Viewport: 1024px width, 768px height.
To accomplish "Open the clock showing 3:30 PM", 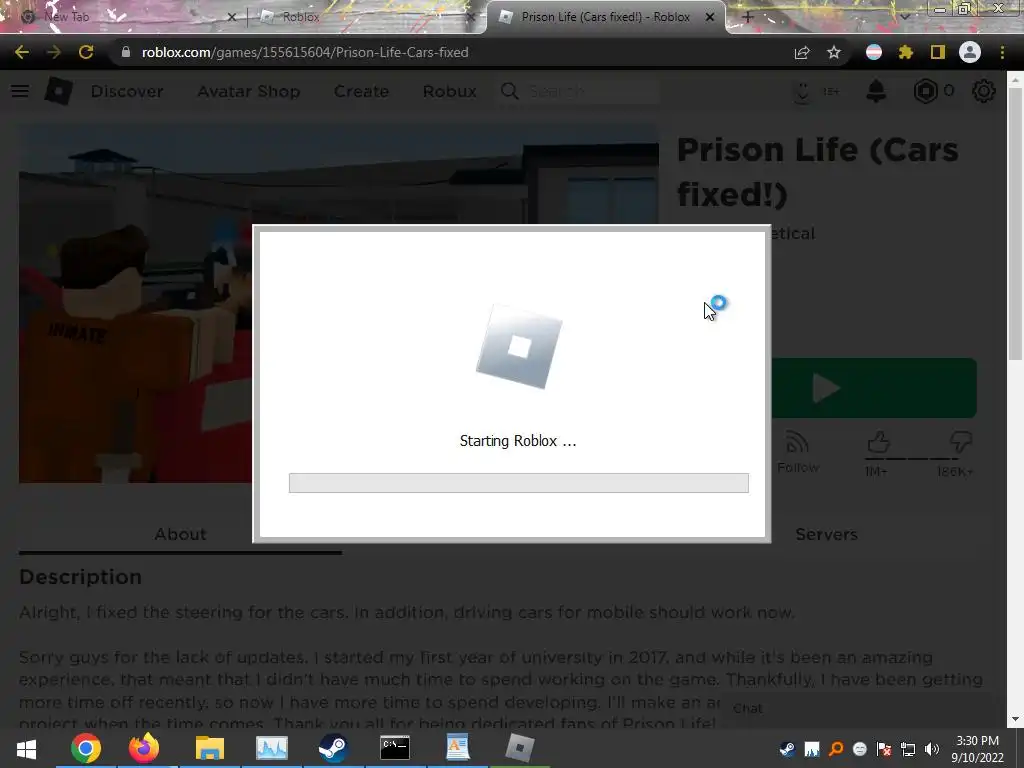I will click(978, 749).
